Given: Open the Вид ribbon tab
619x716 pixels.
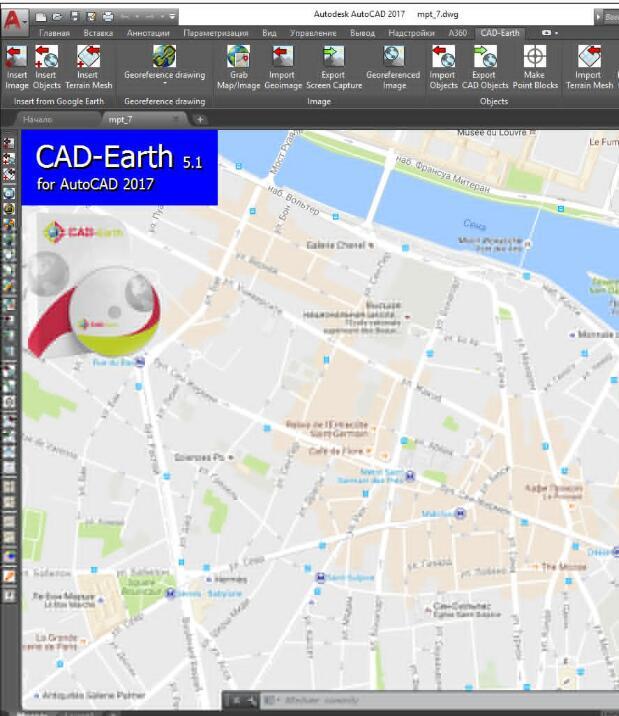Looking at the screenshot, I should pyautogui.click(x=269, y=33).
